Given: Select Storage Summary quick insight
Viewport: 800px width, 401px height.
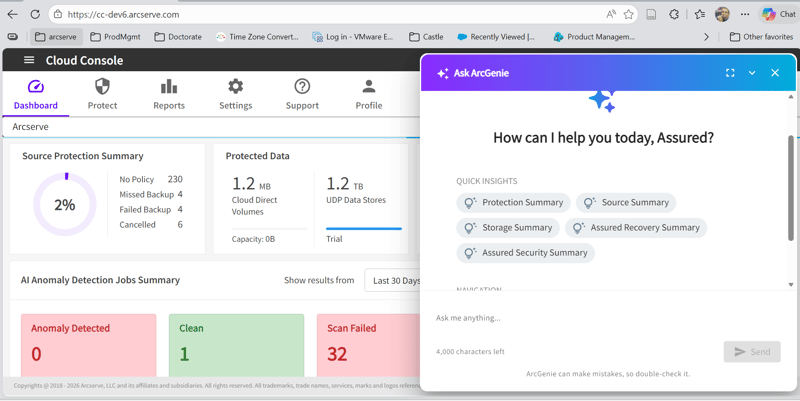Looking at the screenshot, I should 508,228.
